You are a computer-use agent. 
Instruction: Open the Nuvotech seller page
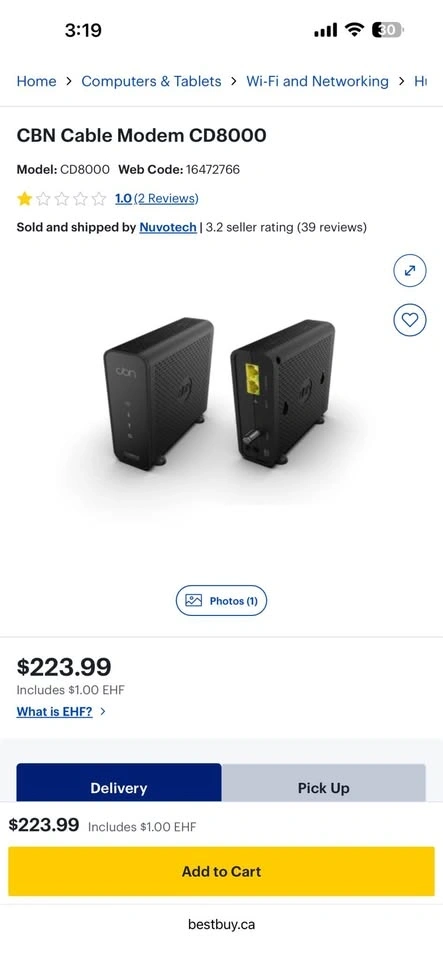coord(168,227)
